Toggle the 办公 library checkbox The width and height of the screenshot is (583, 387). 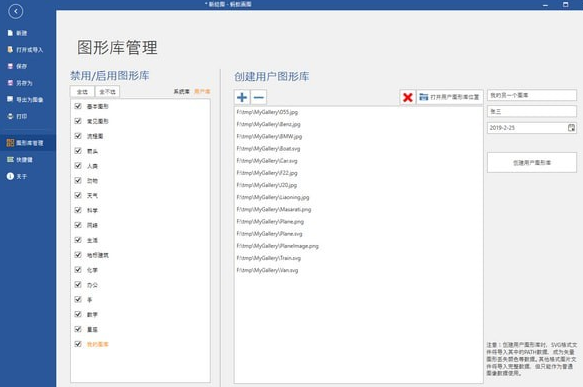[x=78, y=285]
